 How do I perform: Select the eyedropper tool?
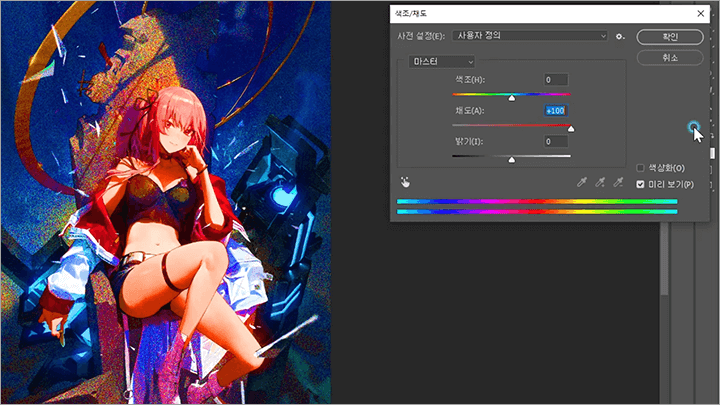[582, 182]
